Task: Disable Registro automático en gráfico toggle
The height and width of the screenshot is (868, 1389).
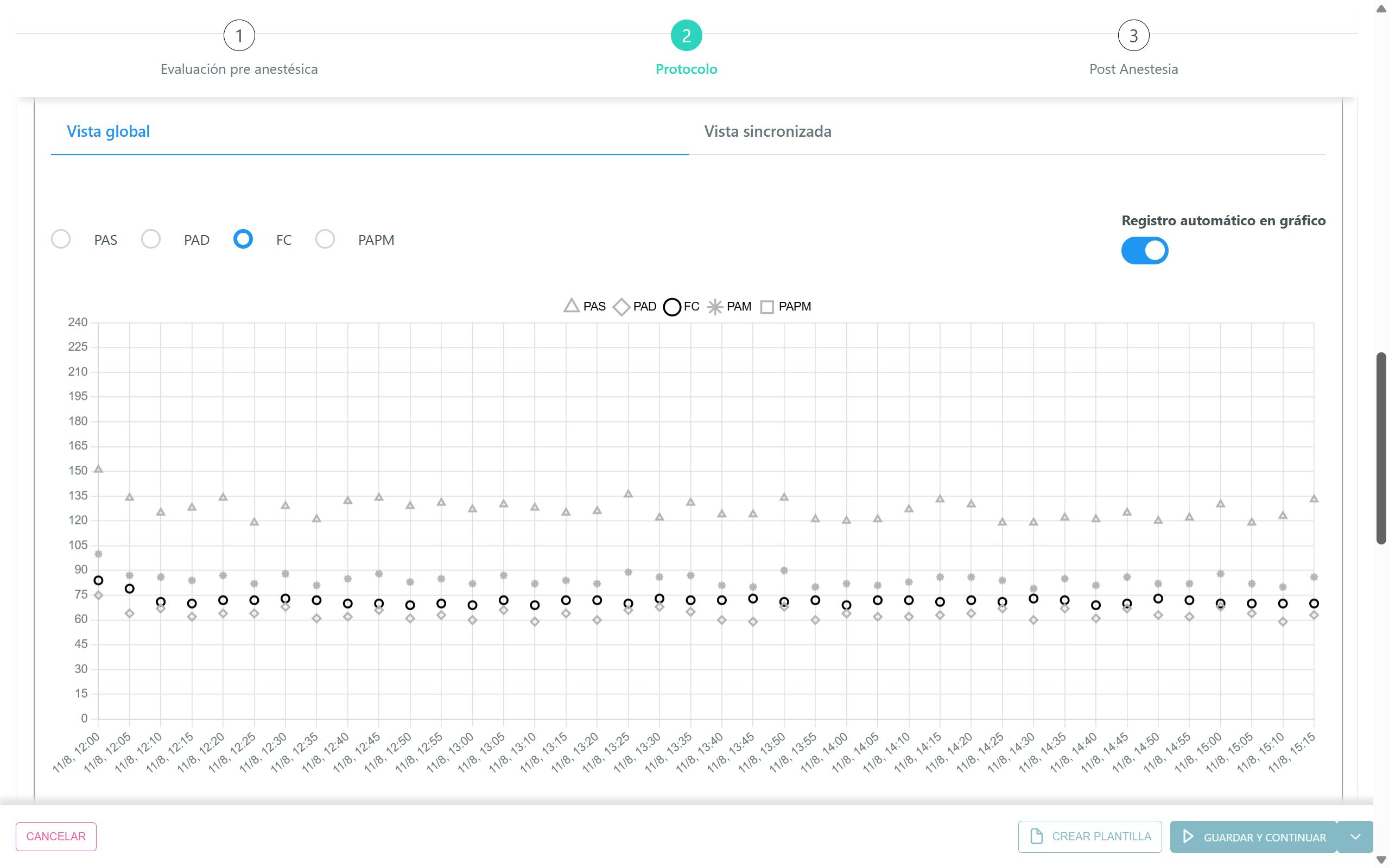Action: coord(1145,251)
